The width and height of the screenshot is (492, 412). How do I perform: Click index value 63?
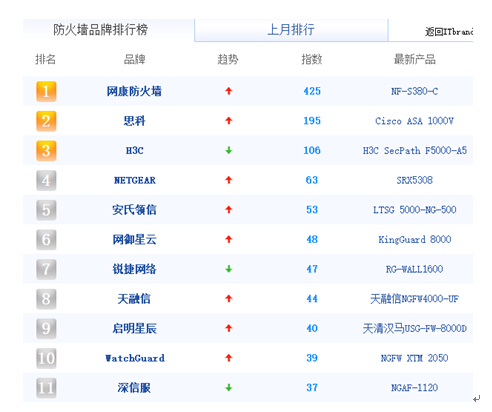pyautogui.click(x=312, y=180)
